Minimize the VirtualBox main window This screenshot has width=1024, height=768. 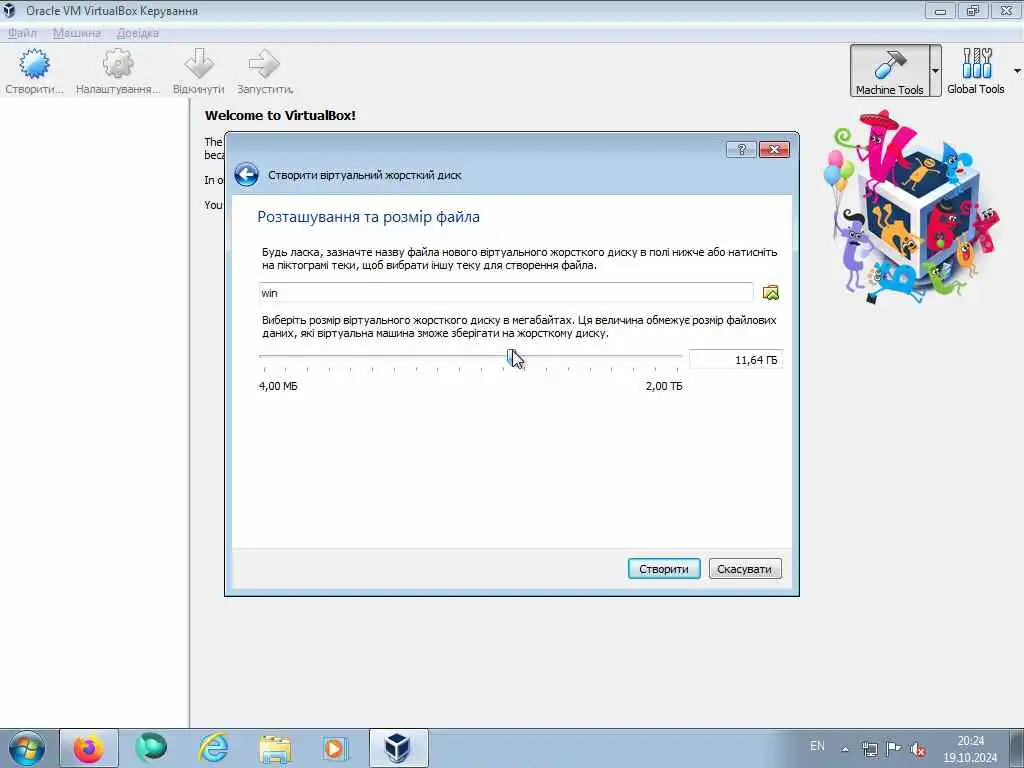(940, 10)
